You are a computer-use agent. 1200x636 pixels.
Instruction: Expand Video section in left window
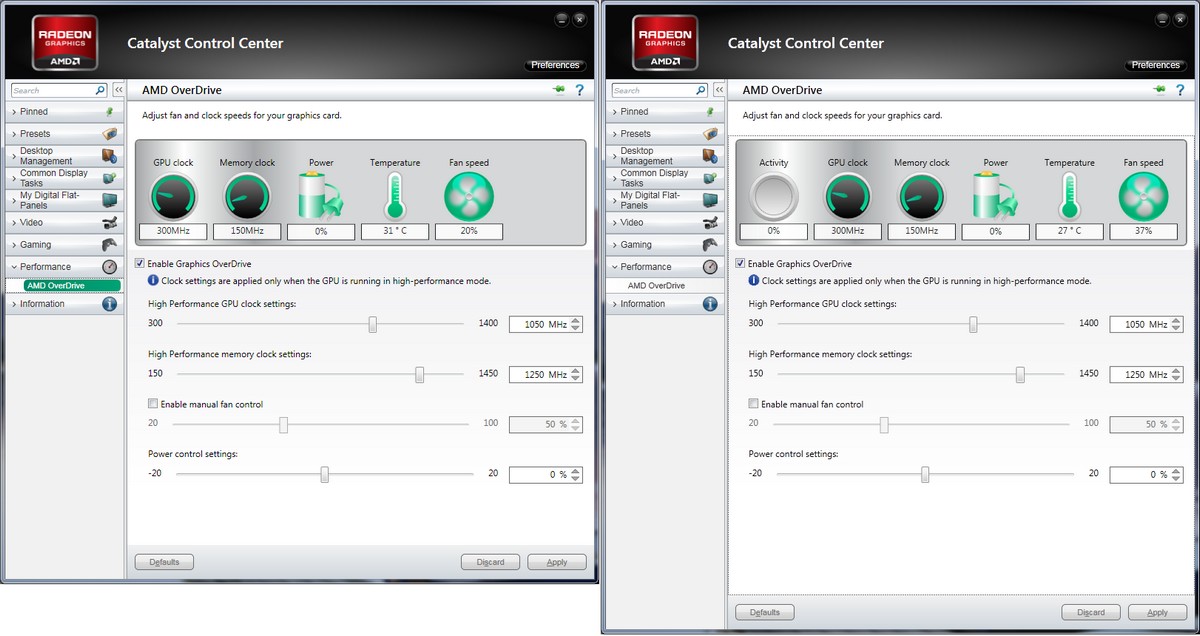(64, 222)
